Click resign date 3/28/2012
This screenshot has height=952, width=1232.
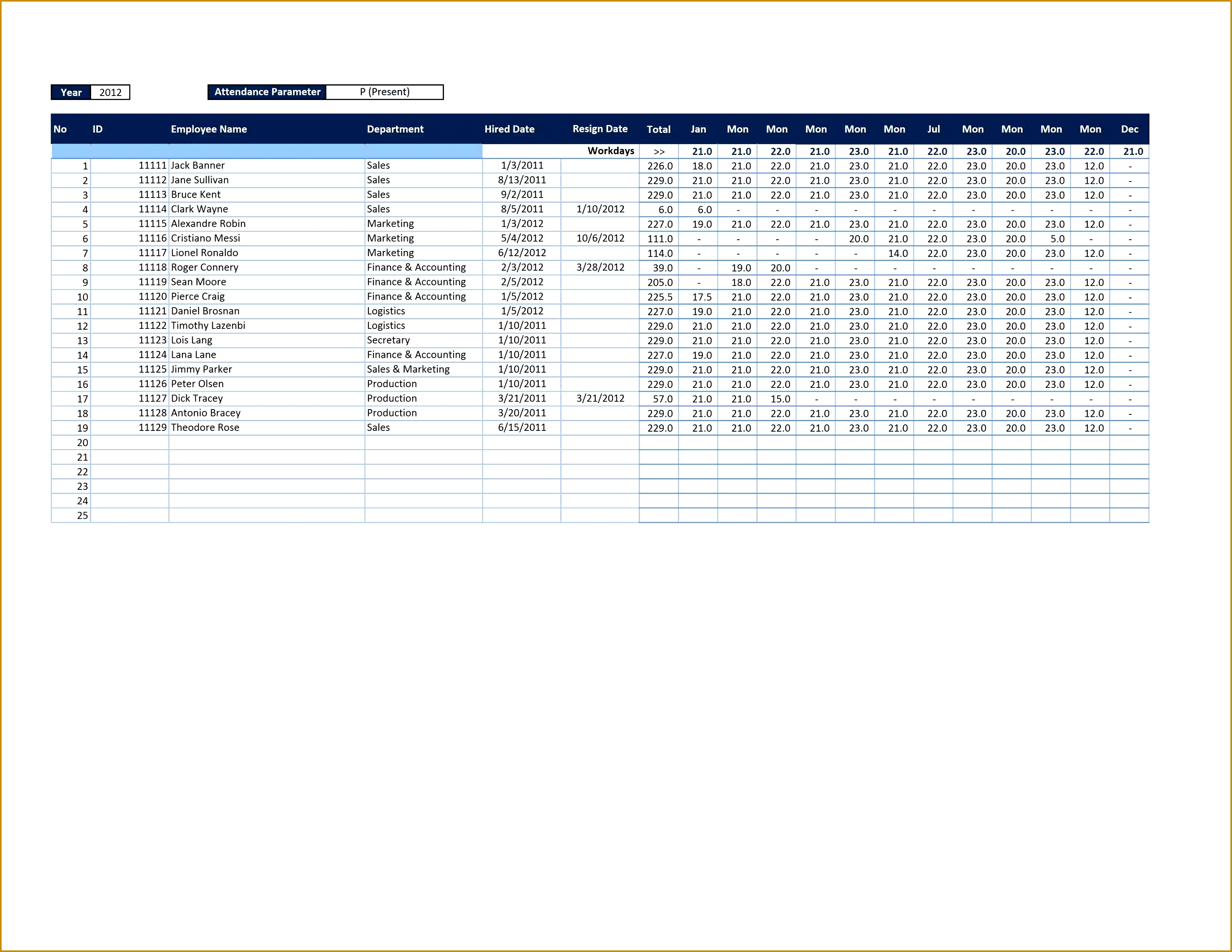[600, 267]
